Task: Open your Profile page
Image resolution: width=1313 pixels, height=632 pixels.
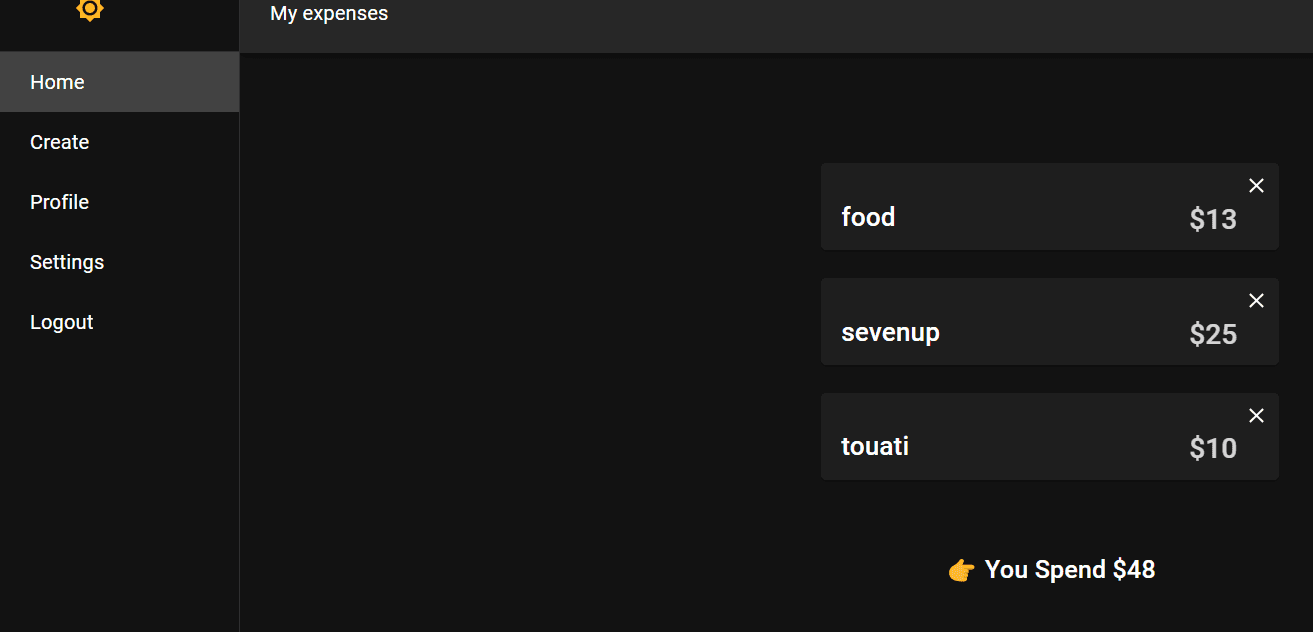Action: click(x=59, y=202)
